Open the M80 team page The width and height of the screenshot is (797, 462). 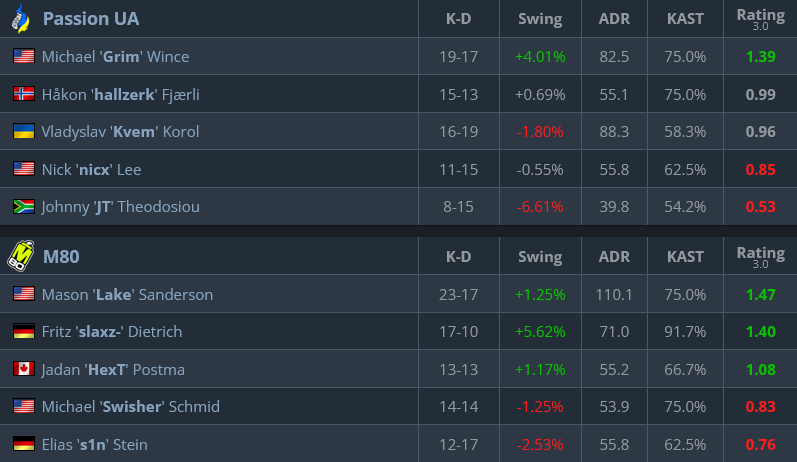point(61,257)
